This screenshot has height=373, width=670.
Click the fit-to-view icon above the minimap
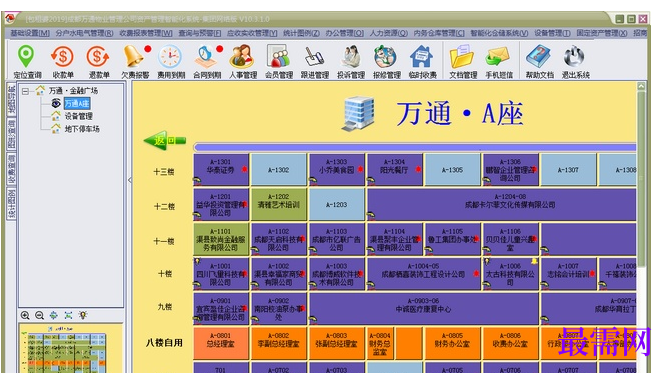pyautogui.click(x=68, y=315)
